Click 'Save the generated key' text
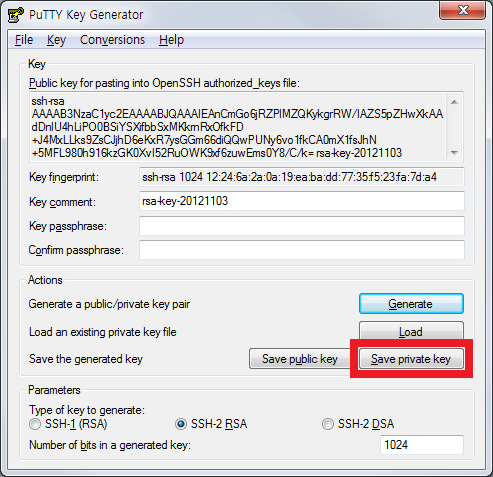 [x=86, y=359]
